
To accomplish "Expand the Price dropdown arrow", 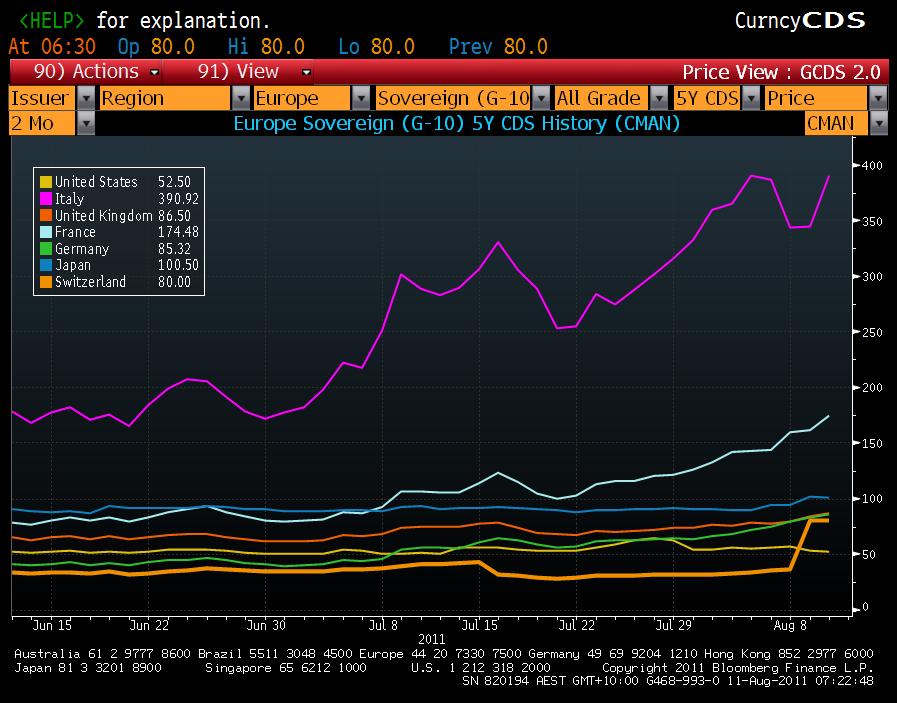I will point(877,98).
